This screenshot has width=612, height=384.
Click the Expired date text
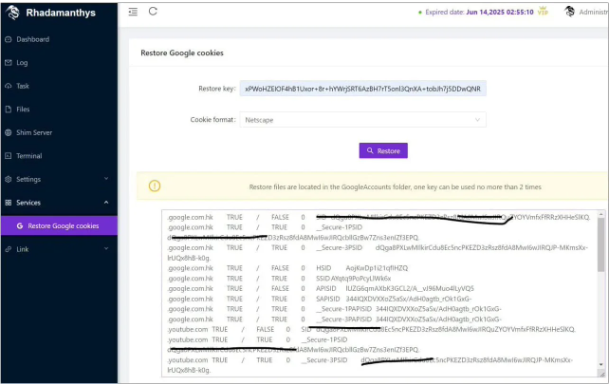tap(479, 12)
